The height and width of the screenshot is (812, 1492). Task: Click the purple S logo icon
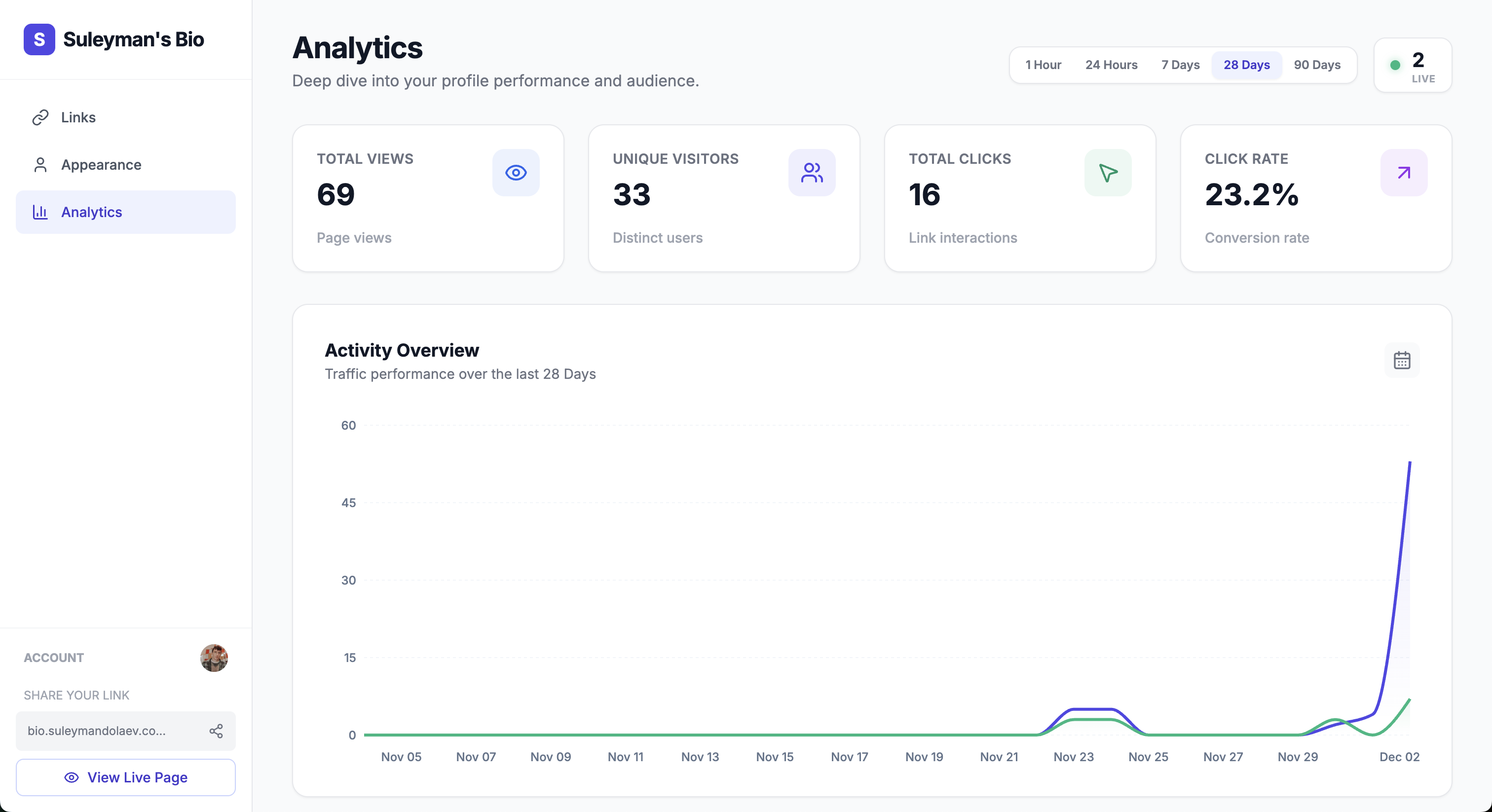[39, 39]
